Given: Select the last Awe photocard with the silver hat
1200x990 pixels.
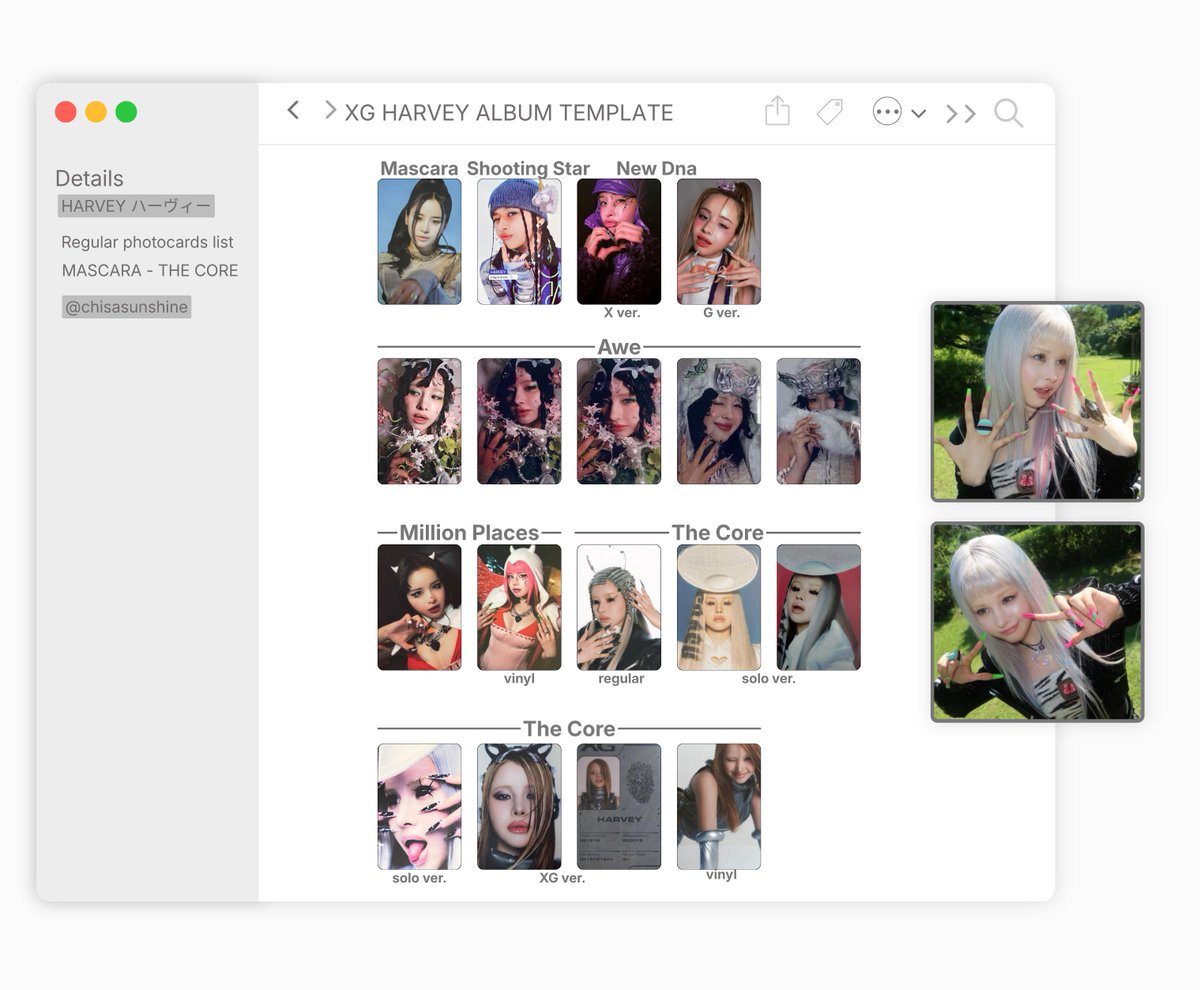Looking at the screenshot, I should pos(819,421).
